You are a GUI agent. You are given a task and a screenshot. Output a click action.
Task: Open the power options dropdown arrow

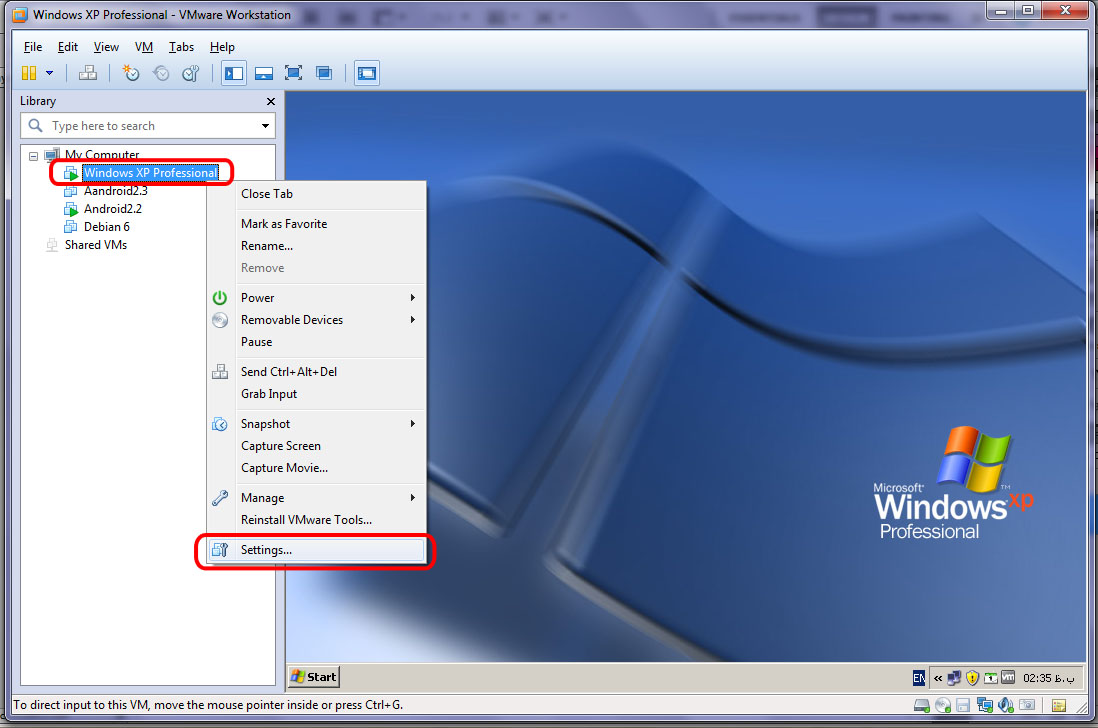pyautogui.click(x=49, y=73)
